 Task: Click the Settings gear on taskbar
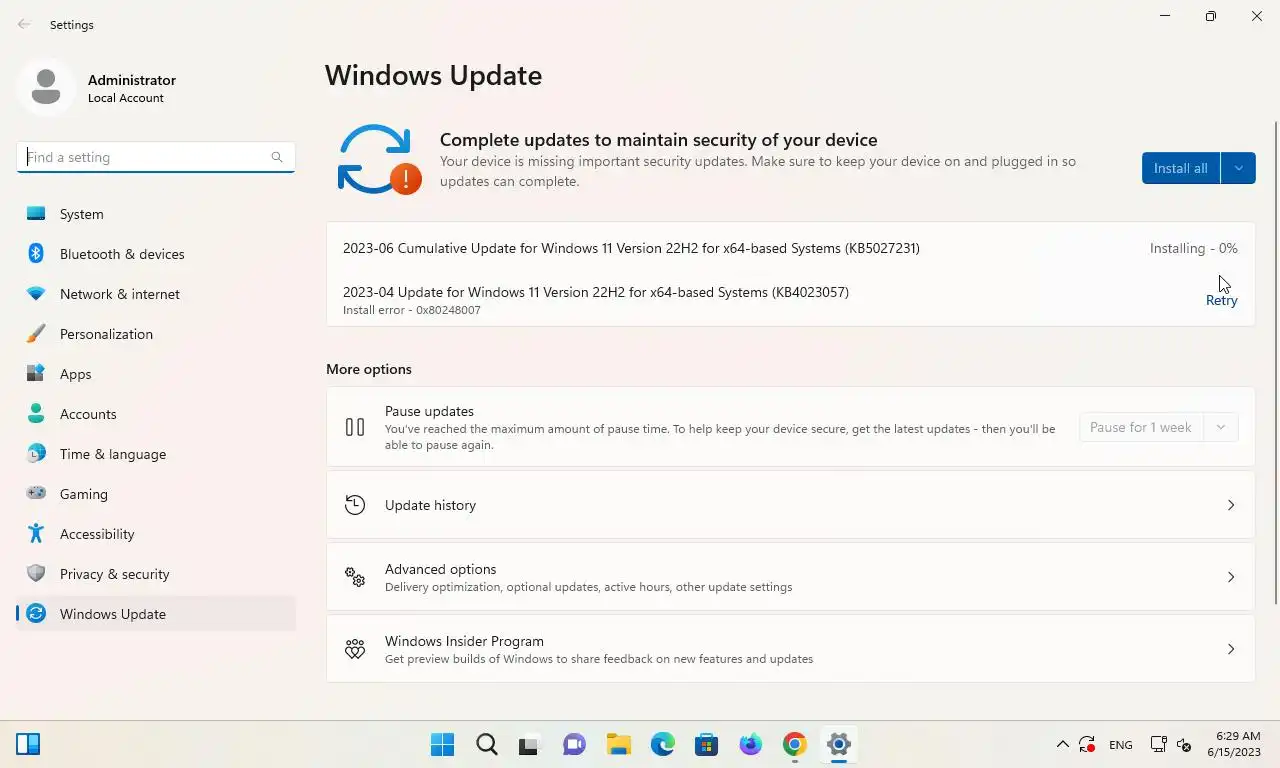click(x=839, y=744)
